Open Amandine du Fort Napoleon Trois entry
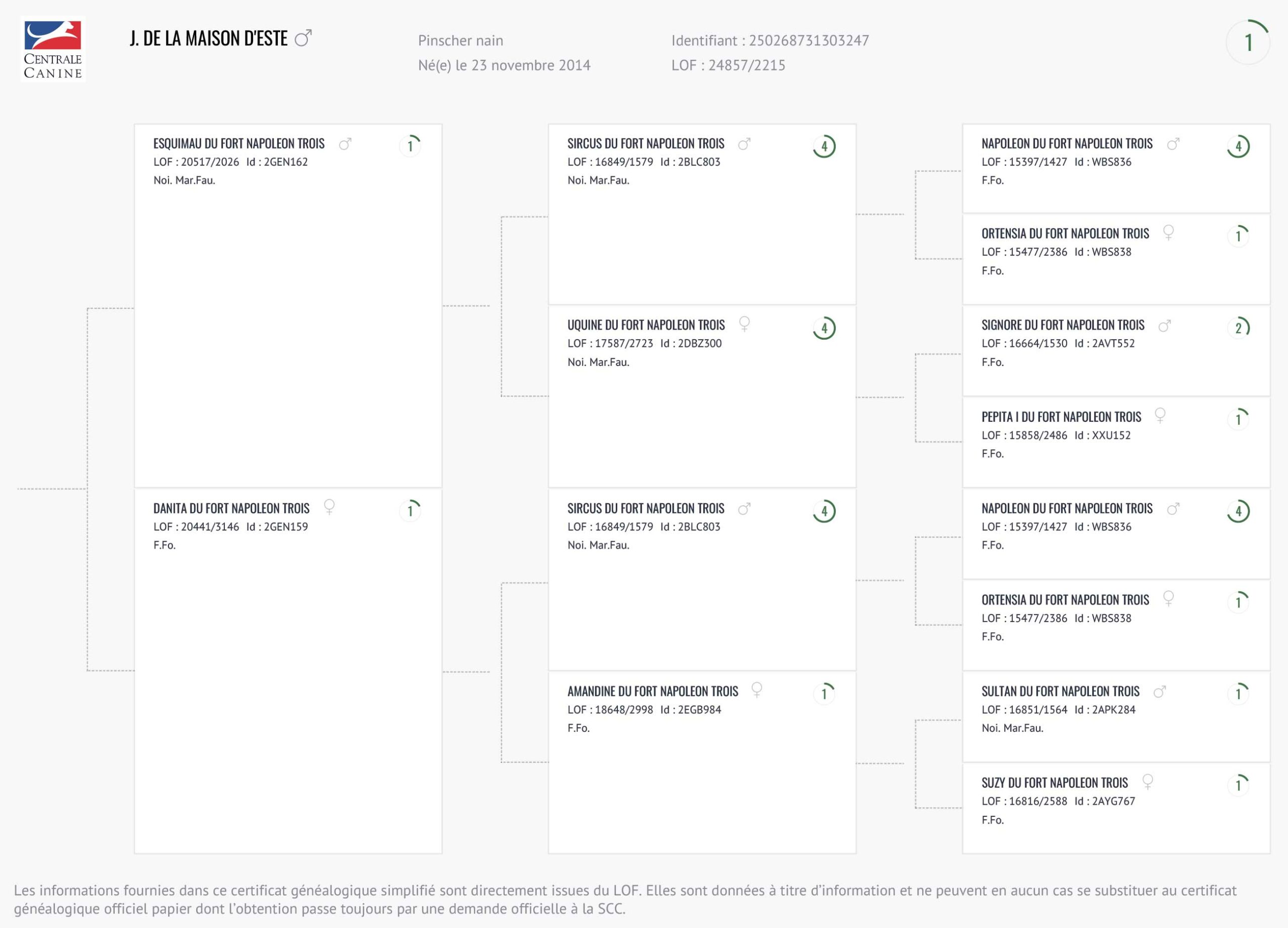1288x928 pixels. click(x=653, y=691)
